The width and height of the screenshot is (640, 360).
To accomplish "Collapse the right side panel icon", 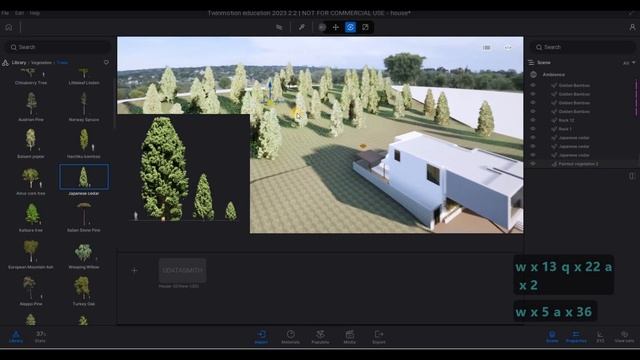I will (x=632, y=176).
